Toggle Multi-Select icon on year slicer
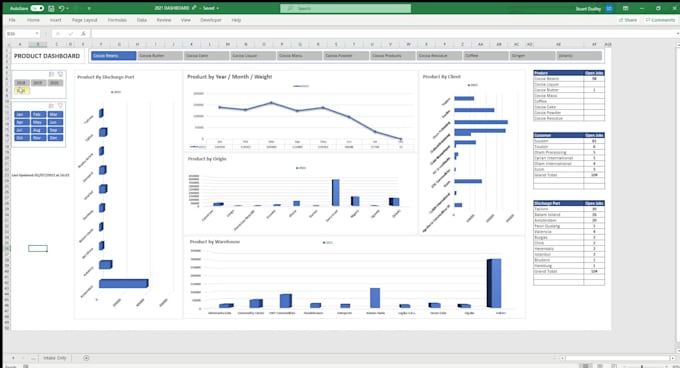This screenshot has width=680, height=368. (51, 74)
